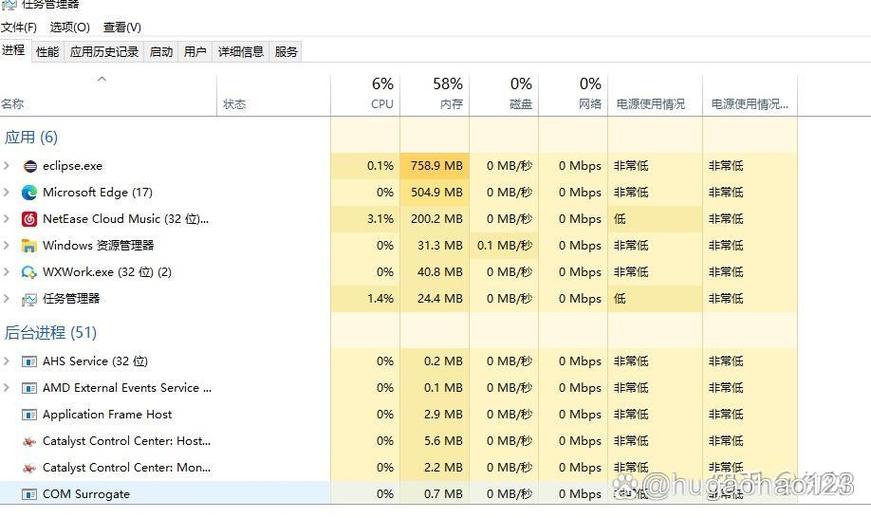Image resolution: width=871 pixels, height=518 pixels.
Task: Open the 选项(O) menu
Action: pyautogui.click(x=70, y=27)
